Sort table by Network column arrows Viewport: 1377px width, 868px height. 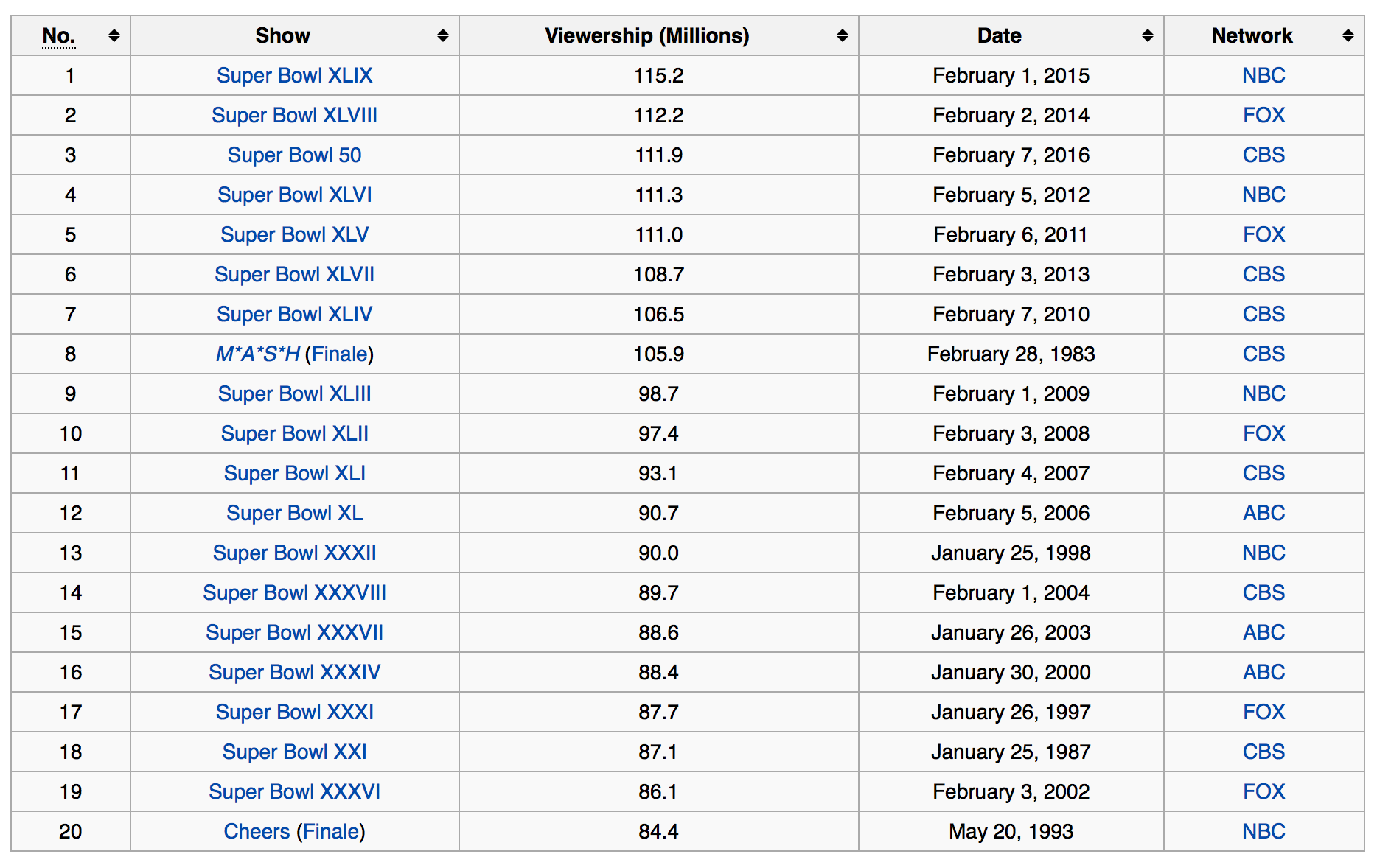(1348, 35)
